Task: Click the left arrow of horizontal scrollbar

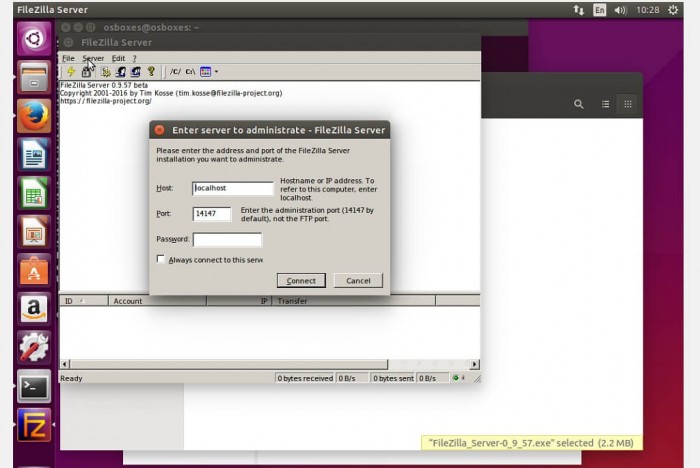Action: [x=65, y=364]
